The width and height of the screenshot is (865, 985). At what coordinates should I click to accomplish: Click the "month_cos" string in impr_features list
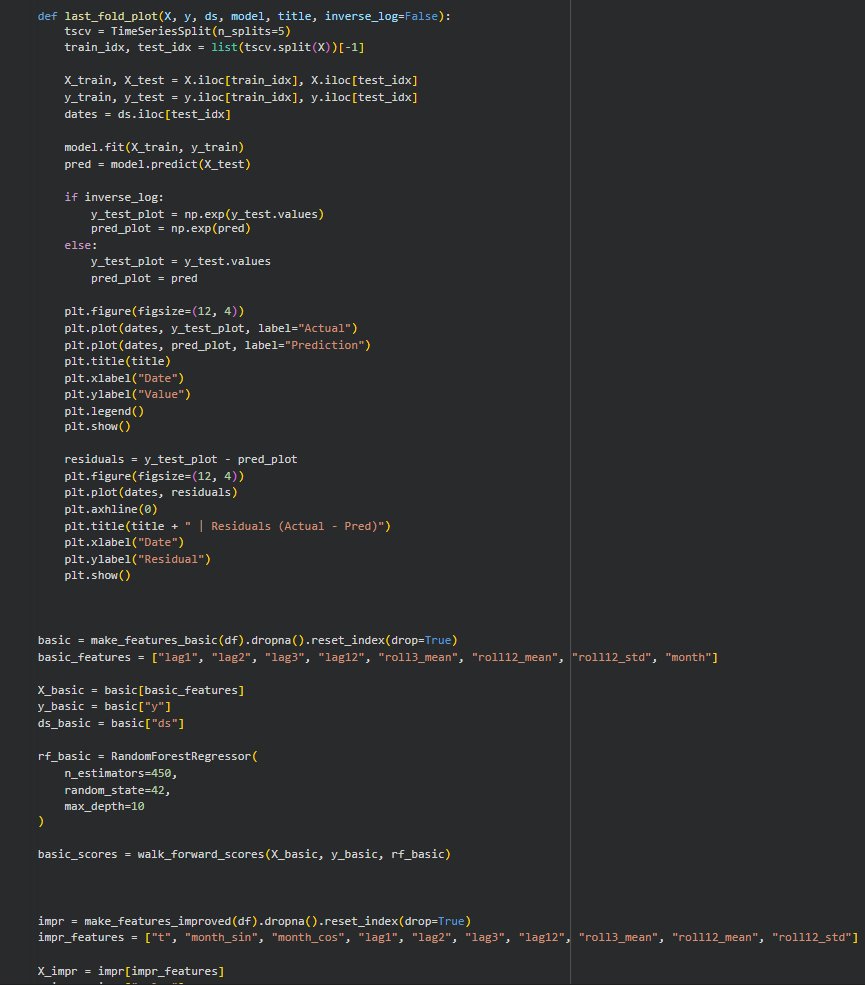click(x=308, y=937)
